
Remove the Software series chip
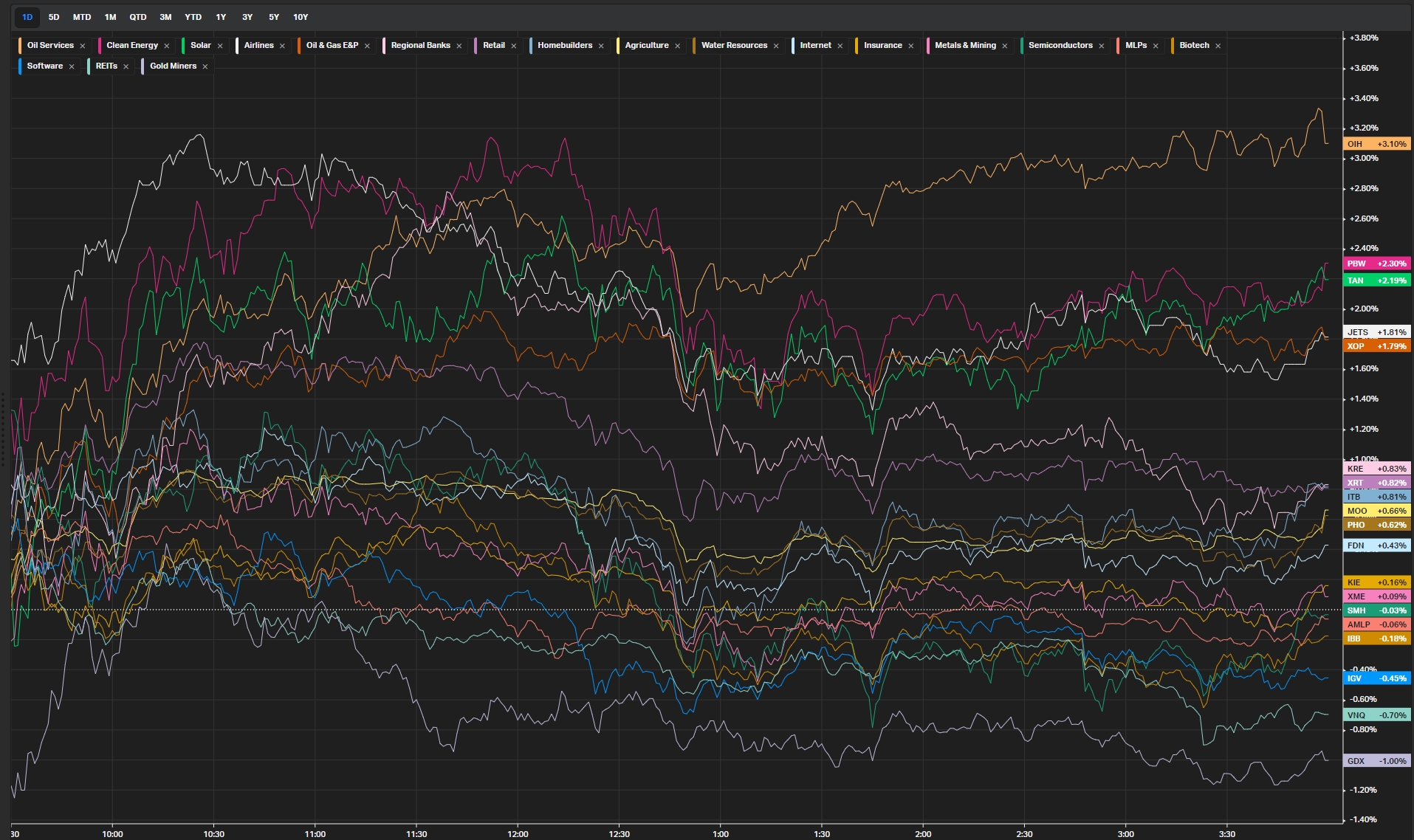tap(72, 66)
